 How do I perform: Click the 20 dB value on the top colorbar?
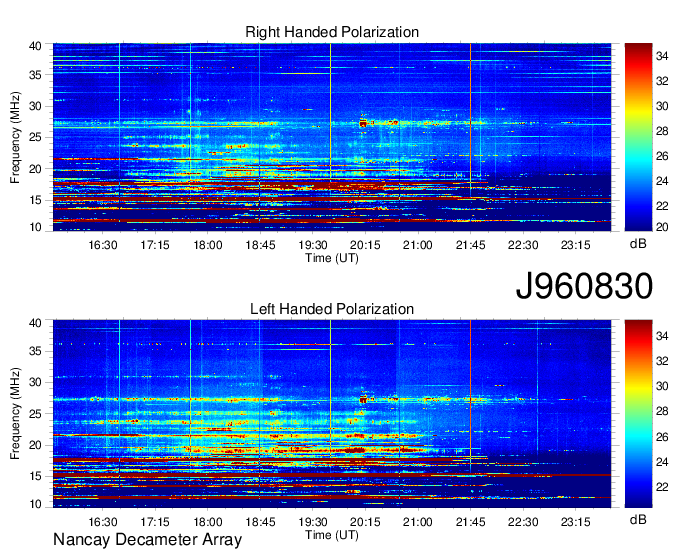pyautogui.click(x=662, y=227)
